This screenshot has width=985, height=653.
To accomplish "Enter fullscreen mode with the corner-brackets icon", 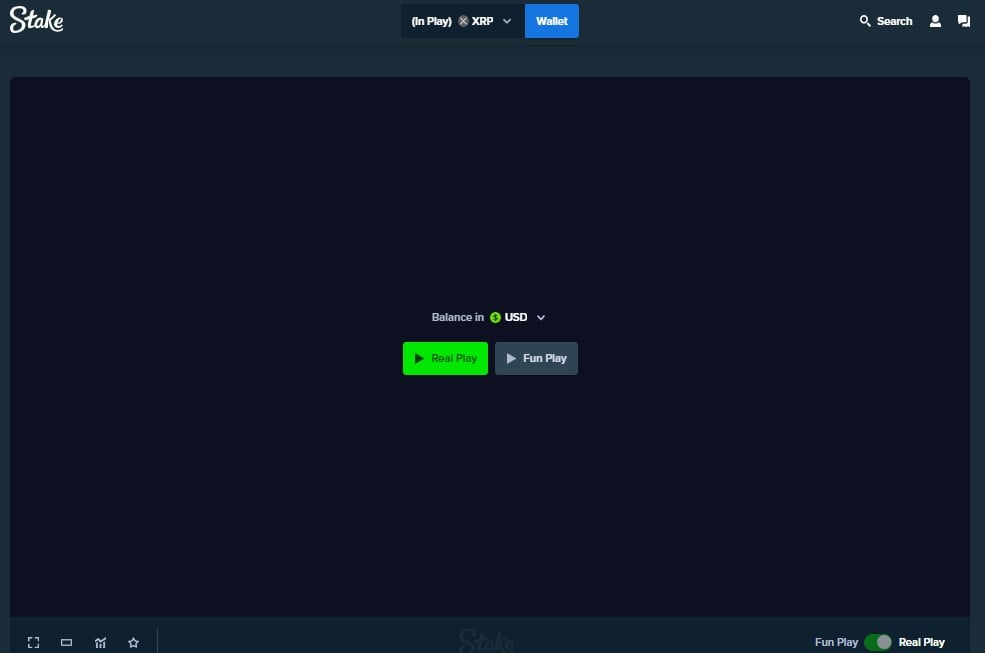I will click(33, 642).
